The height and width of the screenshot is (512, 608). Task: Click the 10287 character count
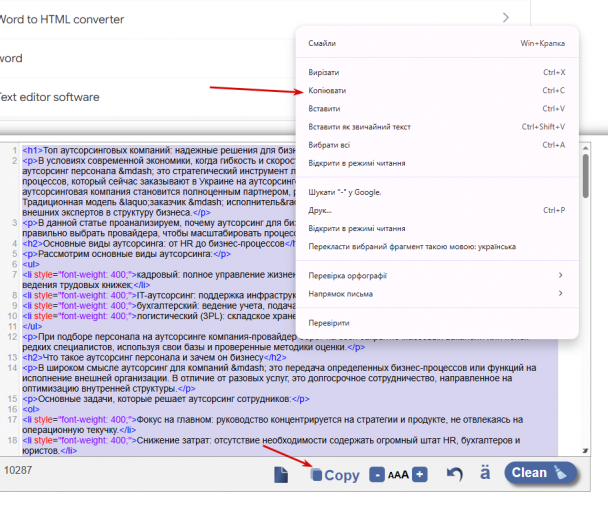point(18,470)
